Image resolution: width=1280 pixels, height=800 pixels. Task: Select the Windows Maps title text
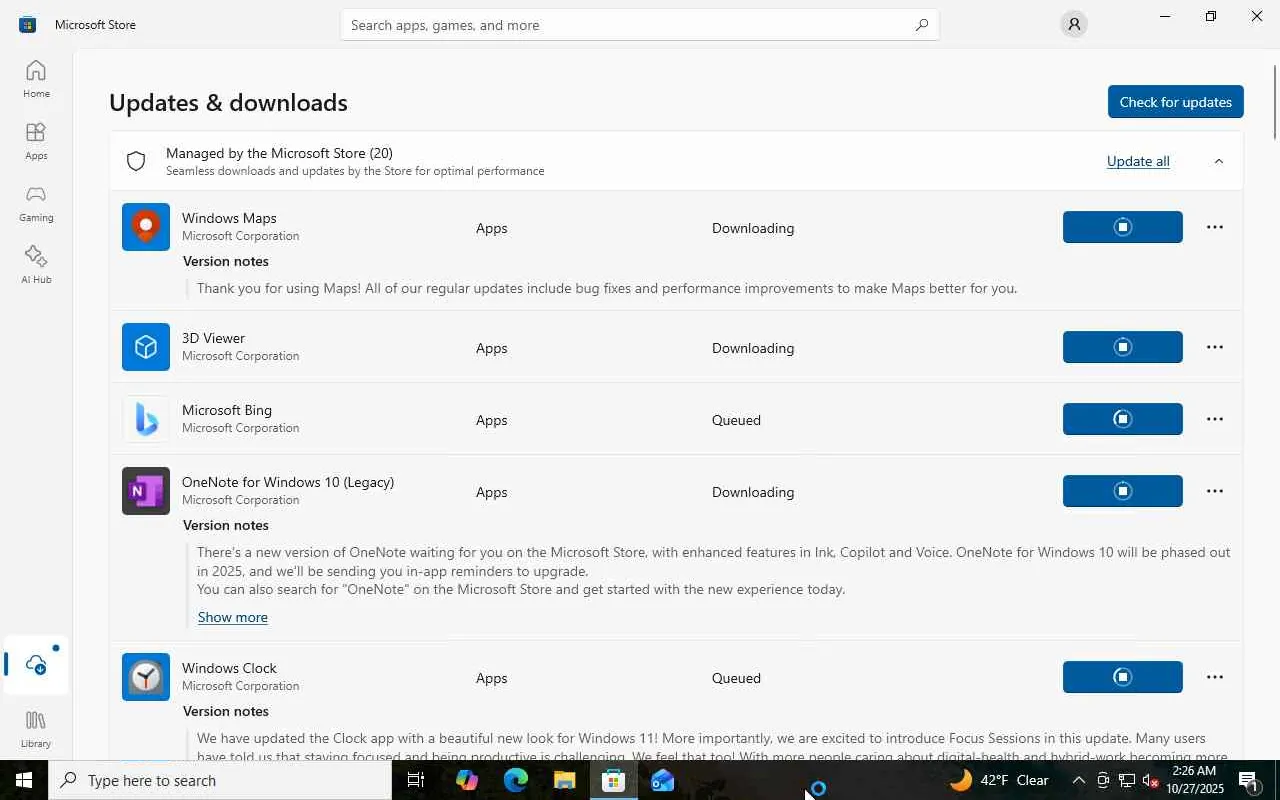229,218
